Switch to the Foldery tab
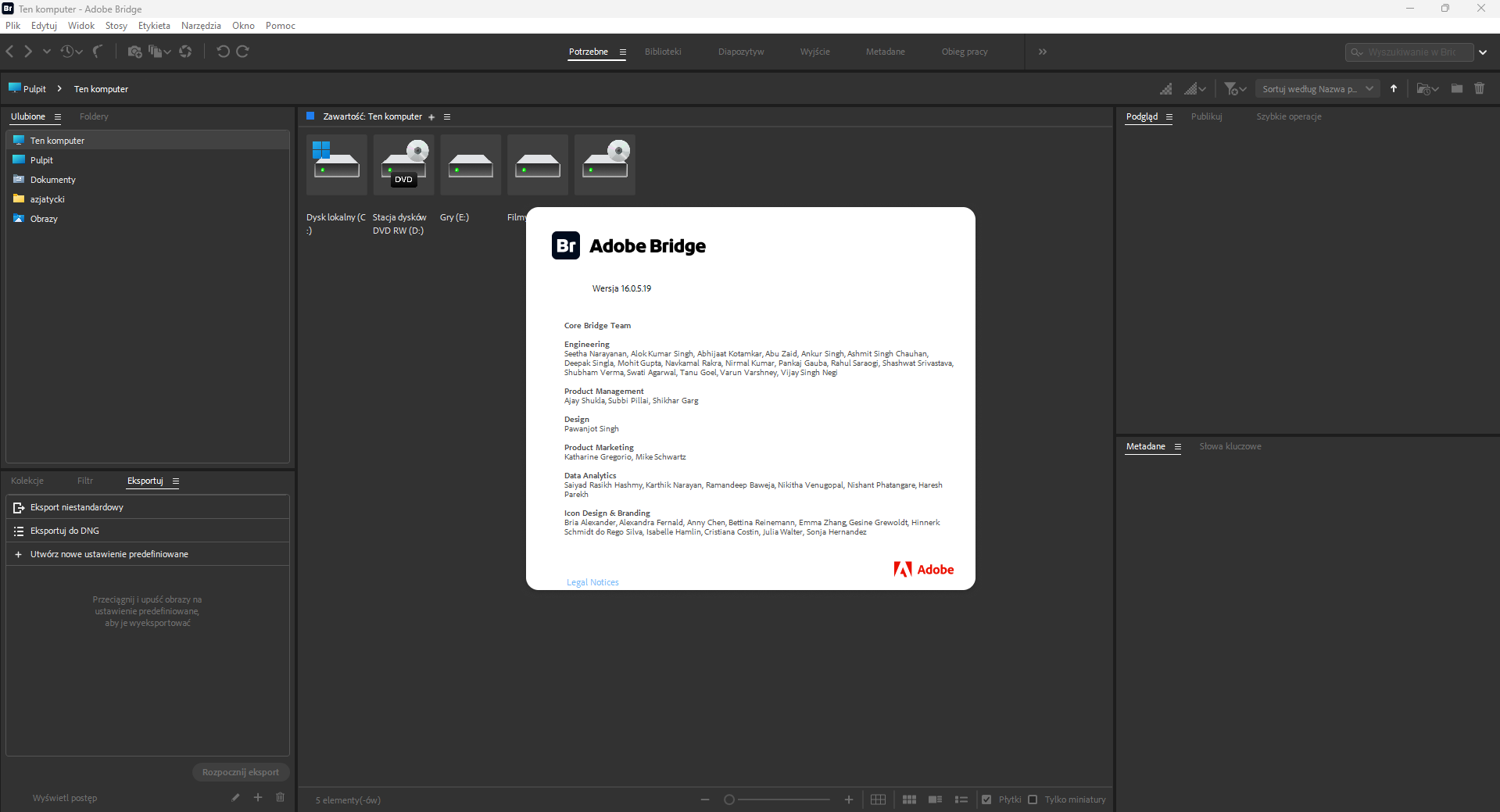This screenshot has width=1500, height=812. point(94,117)
